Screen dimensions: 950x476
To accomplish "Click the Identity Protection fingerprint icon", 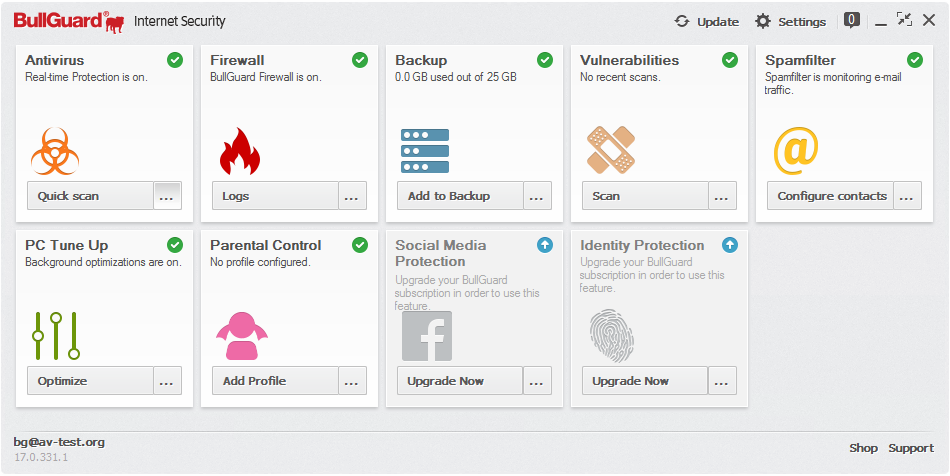I will coord(610,336).
